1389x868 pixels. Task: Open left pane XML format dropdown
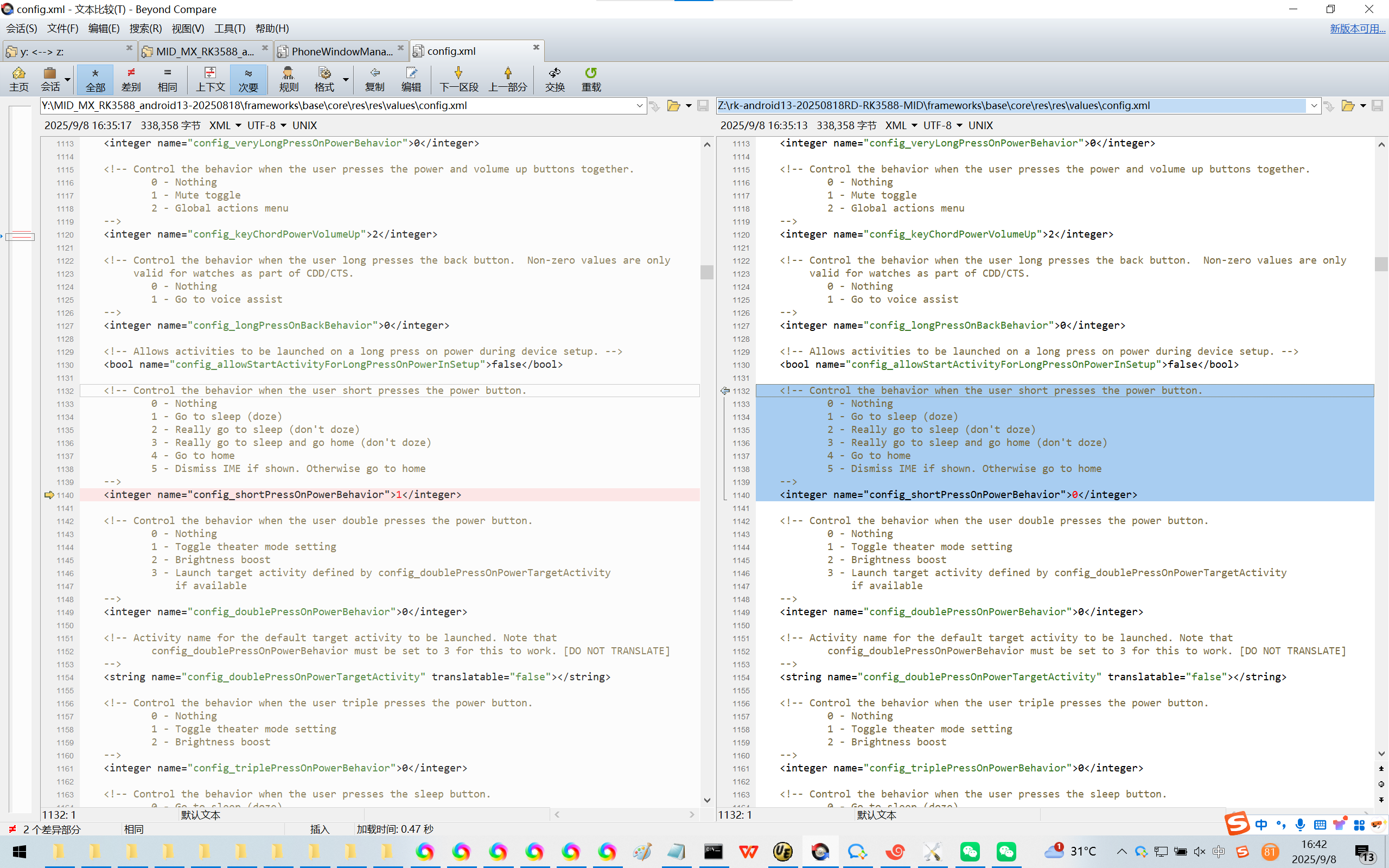pos(225,125)
